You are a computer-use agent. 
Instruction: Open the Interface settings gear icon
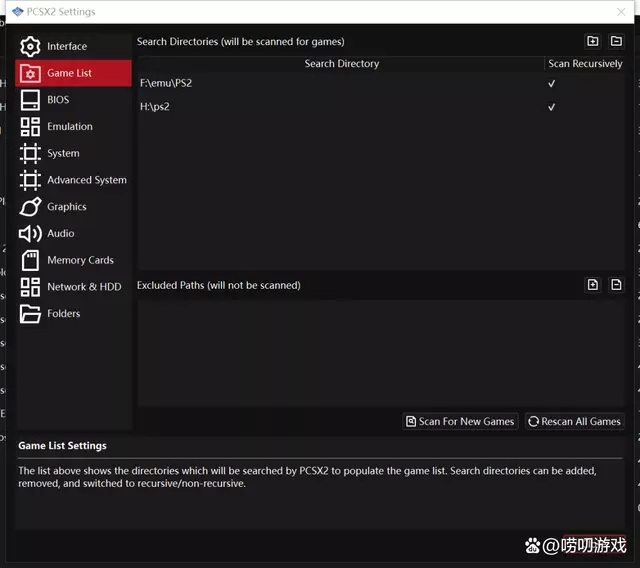[x=30, y=47]
